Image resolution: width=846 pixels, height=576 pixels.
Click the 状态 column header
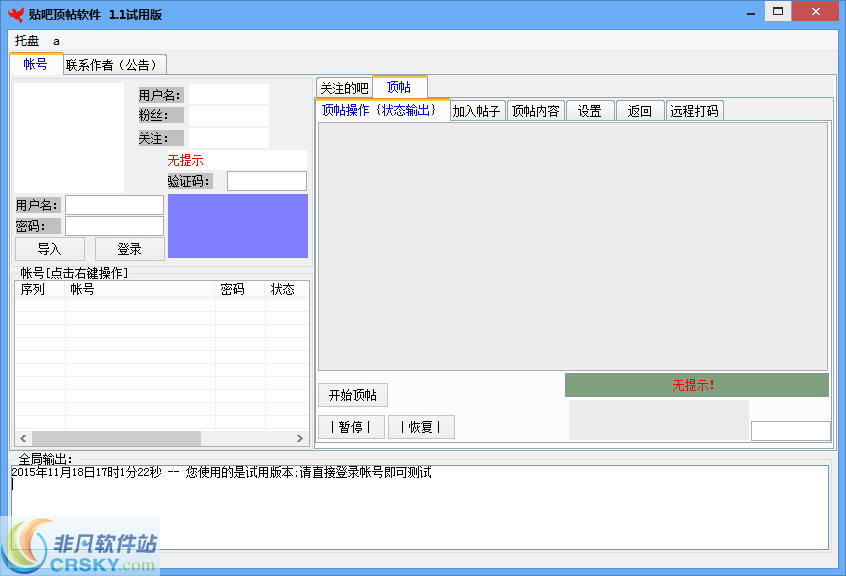coord(287,289)
